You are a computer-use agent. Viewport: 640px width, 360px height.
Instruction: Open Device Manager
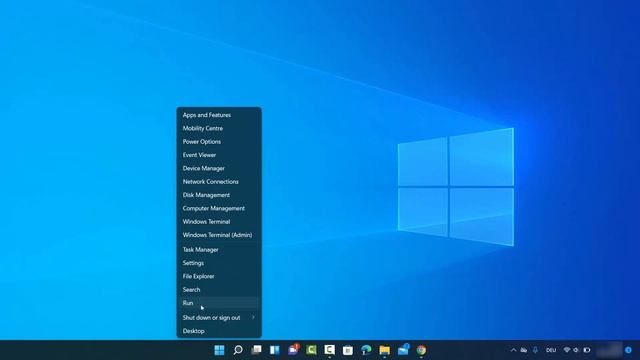219,168
